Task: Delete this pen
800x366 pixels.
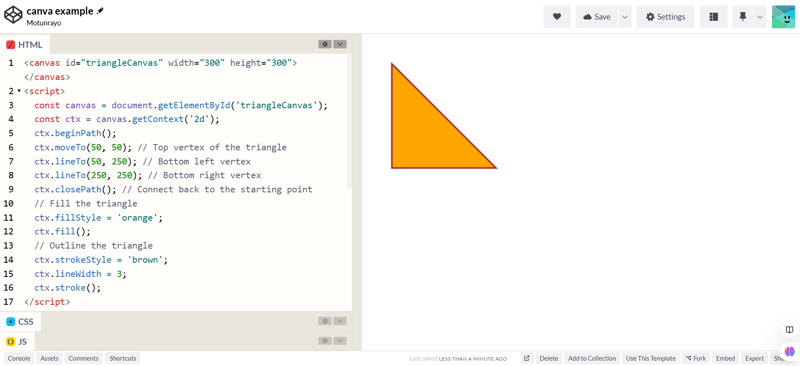Action: [549, 358]
